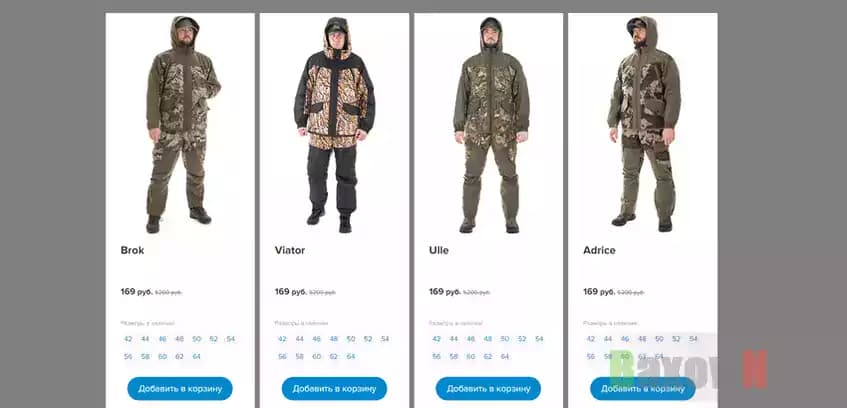Open the Brok product title link

[132, 250]
